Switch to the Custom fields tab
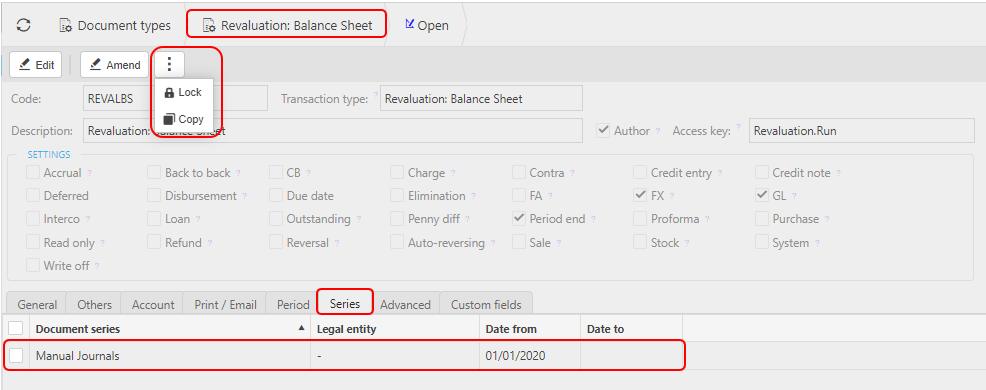The height and width of the screenshot is (390, 986). (x=486, y=304)
